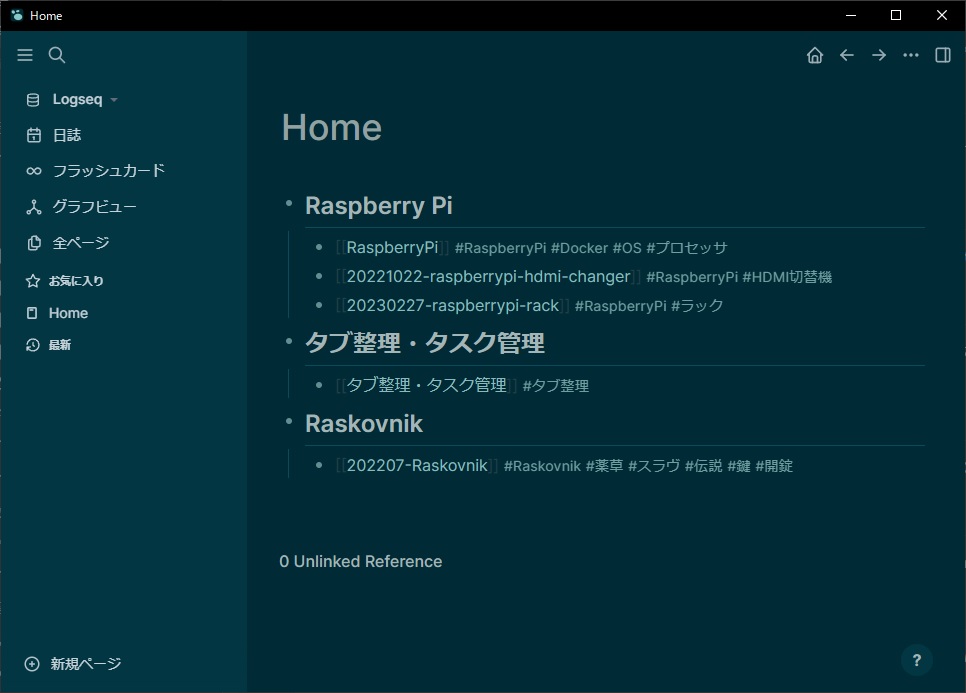
Task: Open the #OS tag
Action: tap(627, 248)
